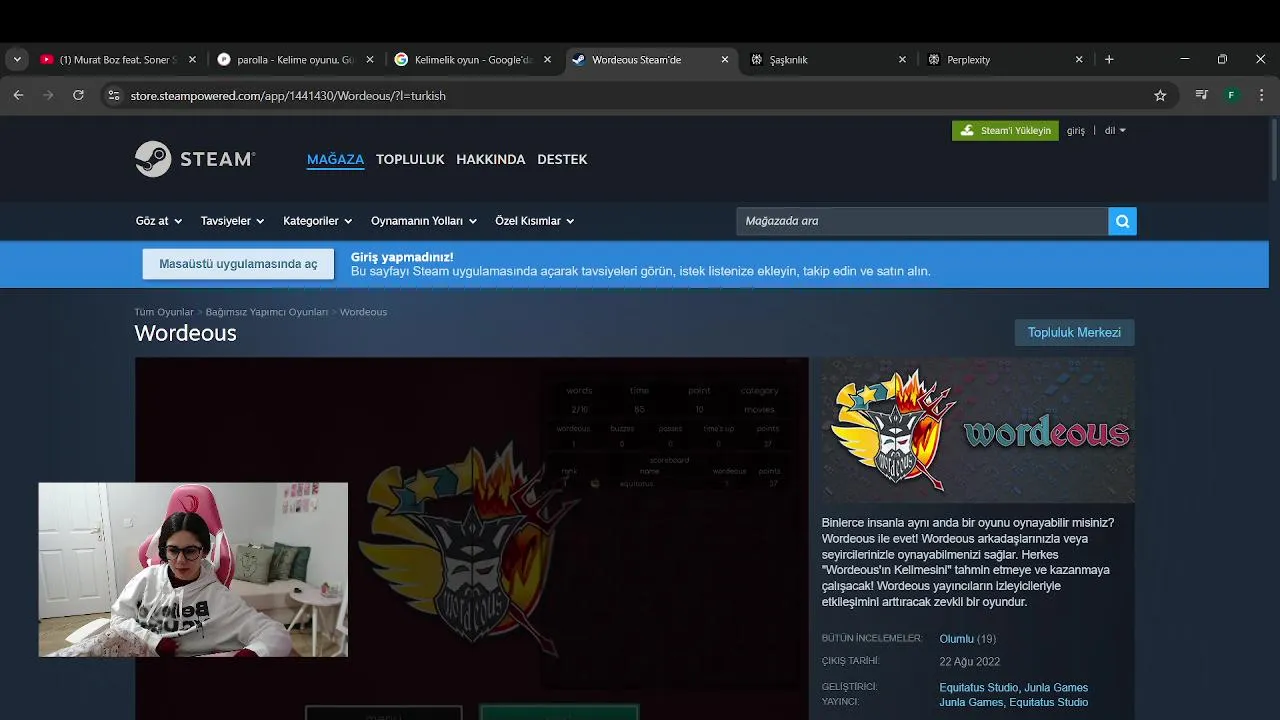
Task: Click Masaüstü uygulamasında aç button
Action: tap(238, 264)
